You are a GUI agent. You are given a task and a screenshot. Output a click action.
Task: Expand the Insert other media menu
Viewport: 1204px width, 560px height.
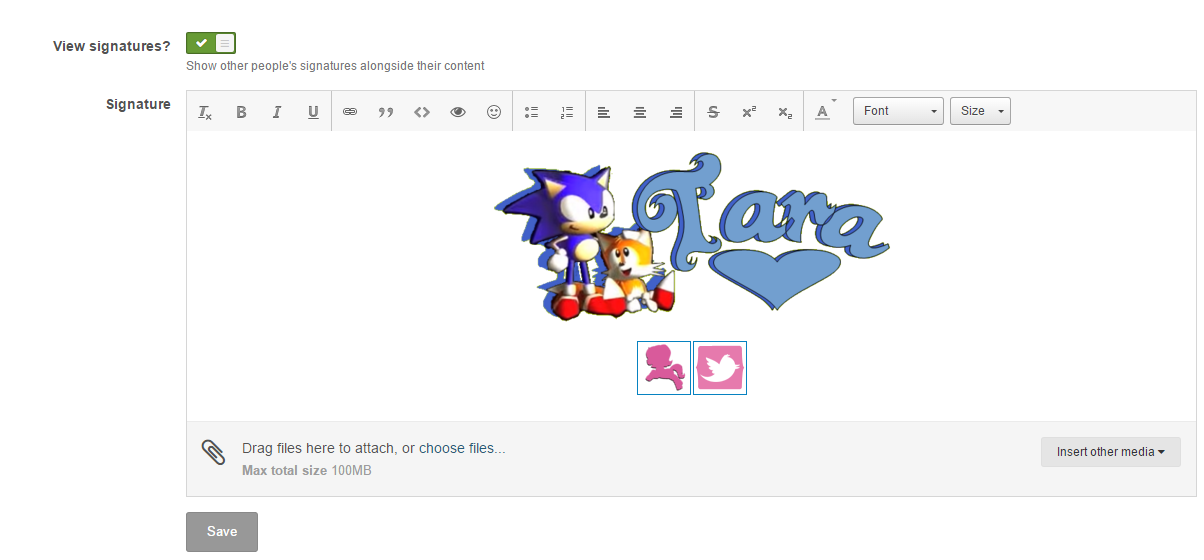click(1111, 452)
